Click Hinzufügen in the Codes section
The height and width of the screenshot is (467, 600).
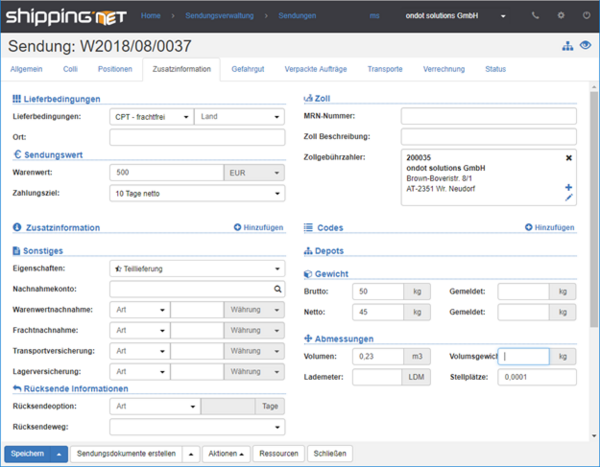[x=550, y=228]
